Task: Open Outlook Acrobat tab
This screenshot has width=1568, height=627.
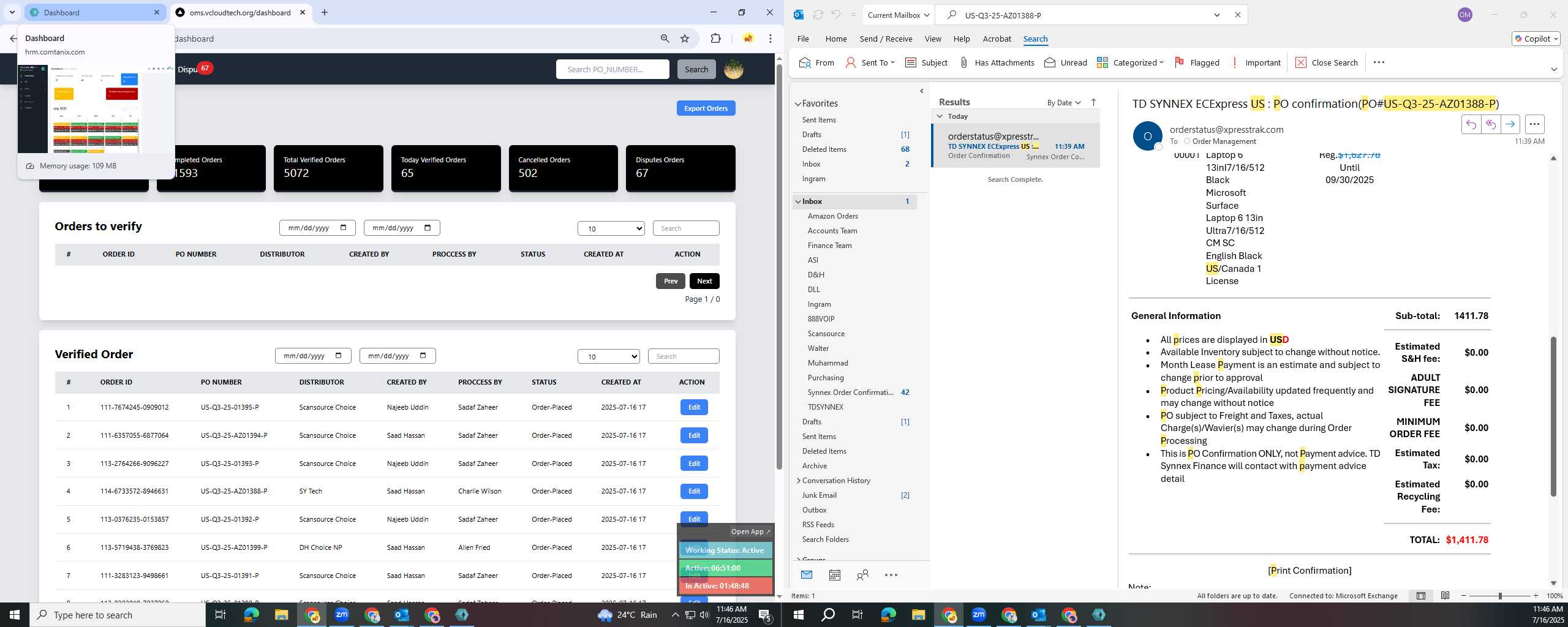Action: click(x=997, y=39)
